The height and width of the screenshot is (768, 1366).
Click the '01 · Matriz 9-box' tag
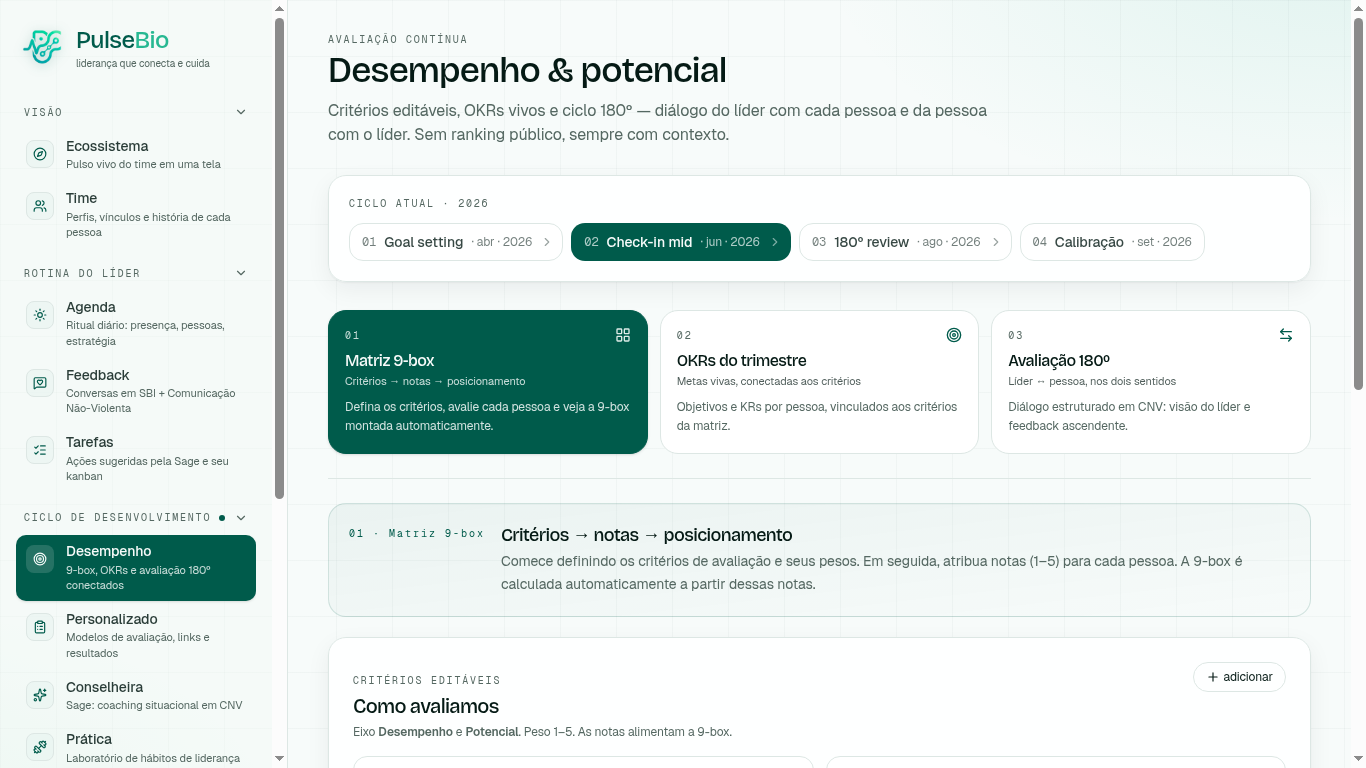coord(416,534)
